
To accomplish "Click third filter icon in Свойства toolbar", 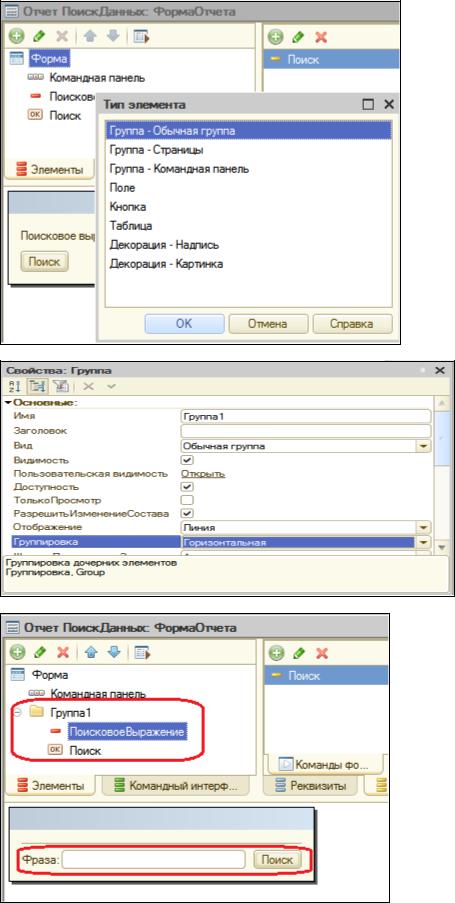I will pyautogui.click(x=59, y=388).
